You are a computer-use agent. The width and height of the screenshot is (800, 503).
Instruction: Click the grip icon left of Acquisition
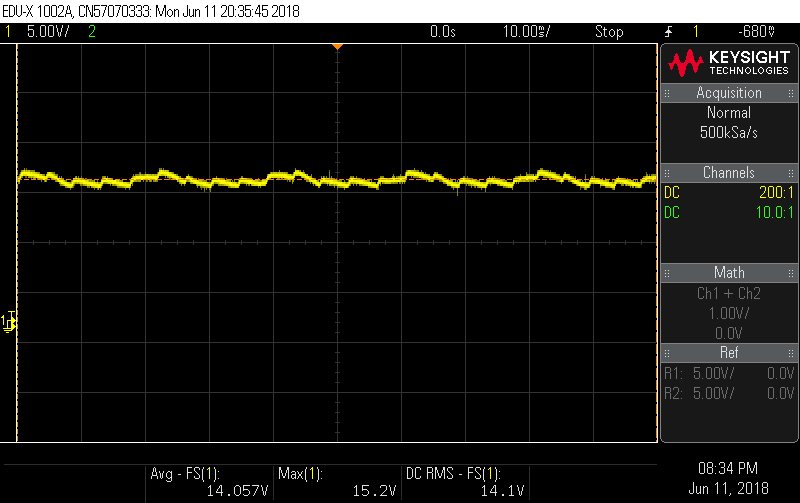(667, 93)
